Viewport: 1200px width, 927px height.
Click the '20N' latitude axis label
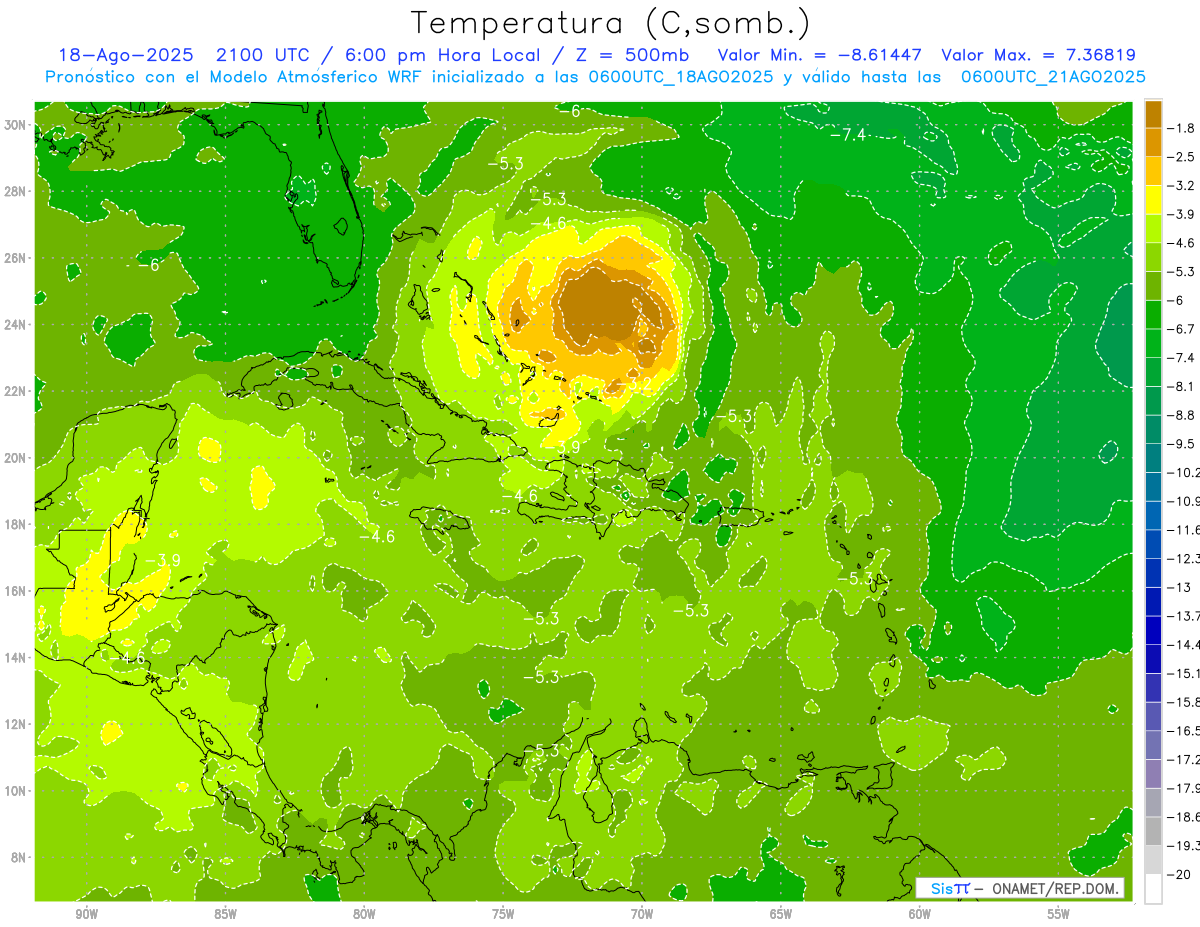pyautogui.click(x=15, y=458)
